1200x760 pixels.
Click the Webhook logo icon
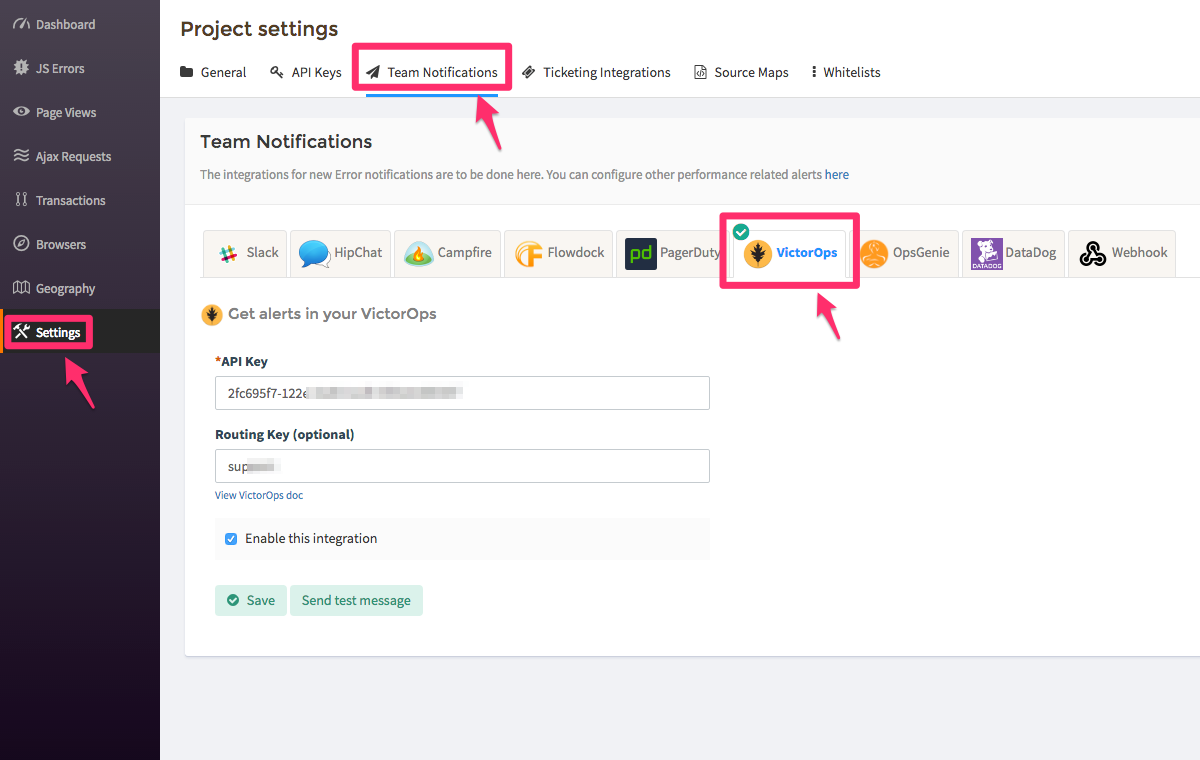click(1093, 254)
